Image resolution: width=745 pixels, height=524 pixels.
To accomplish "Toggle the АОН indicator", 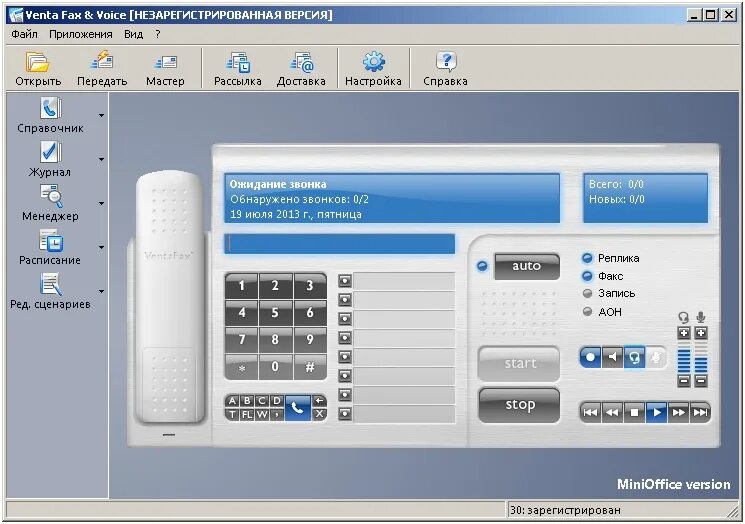I will click(587, 312).
